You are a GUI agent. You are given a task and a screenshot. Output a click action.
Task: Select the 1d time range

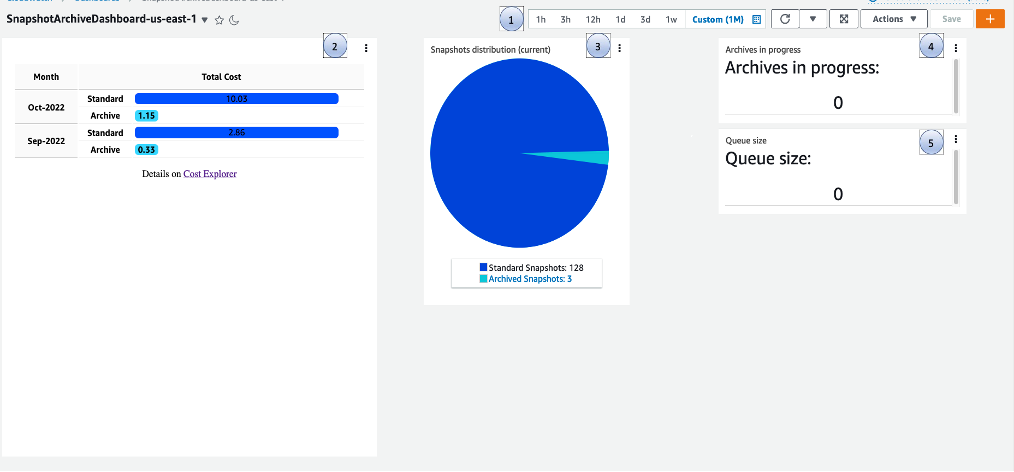pyautogui.click(x=620, y=19)
